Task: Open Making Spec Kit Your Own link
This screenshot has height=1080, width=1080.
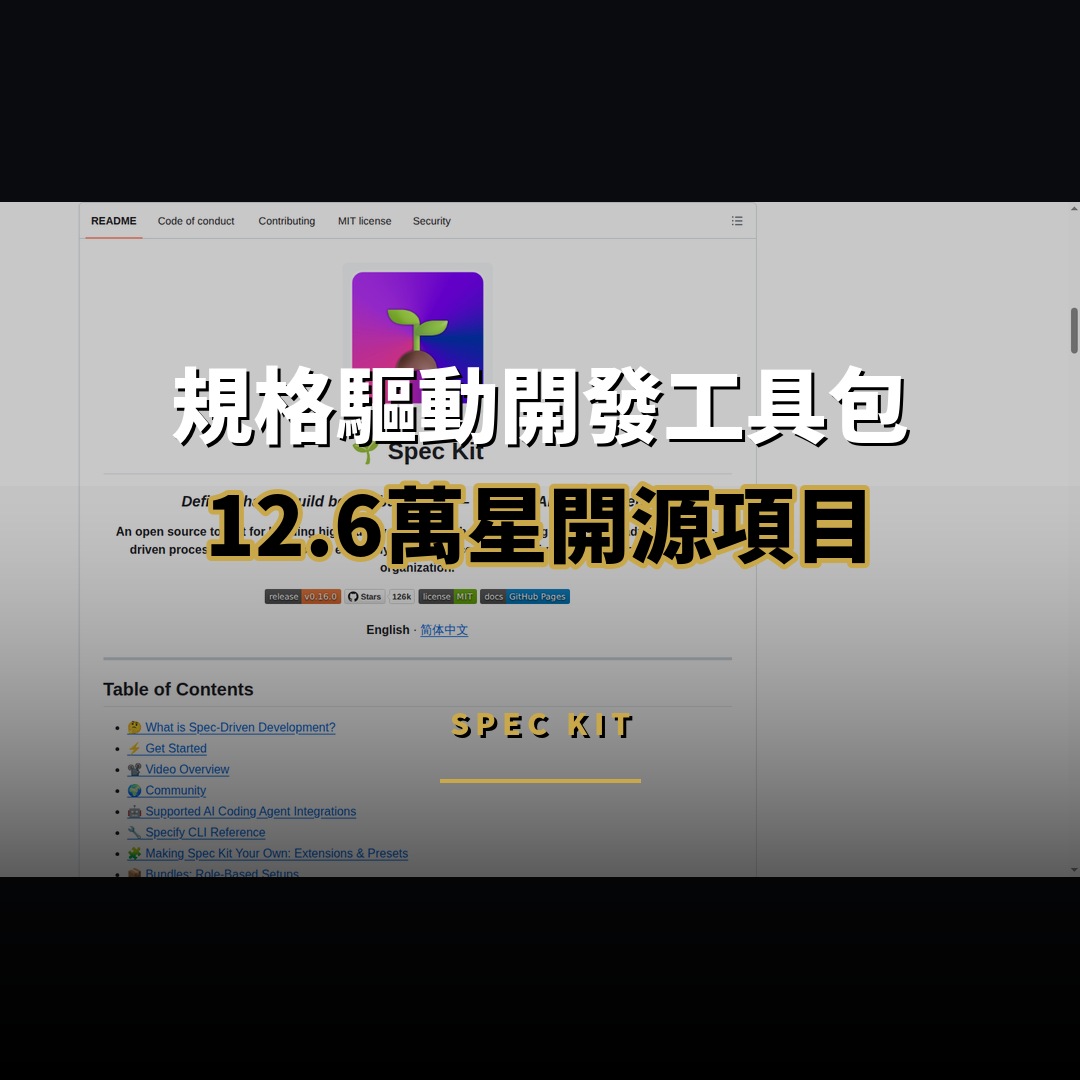Action: (268, 853)
